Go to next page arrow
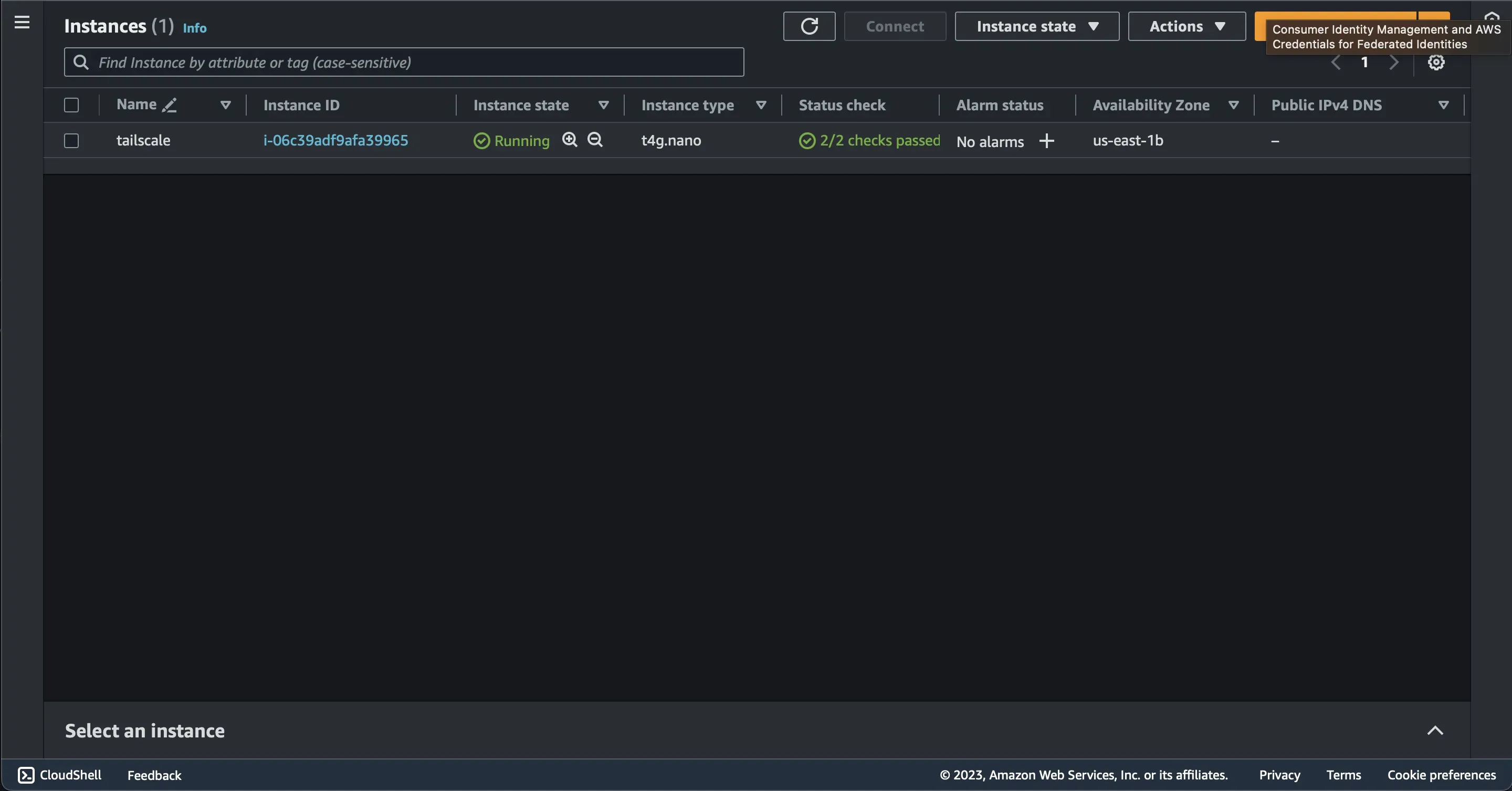The width and height of the screenshot is (1512, 791). tap(1393, 63)
